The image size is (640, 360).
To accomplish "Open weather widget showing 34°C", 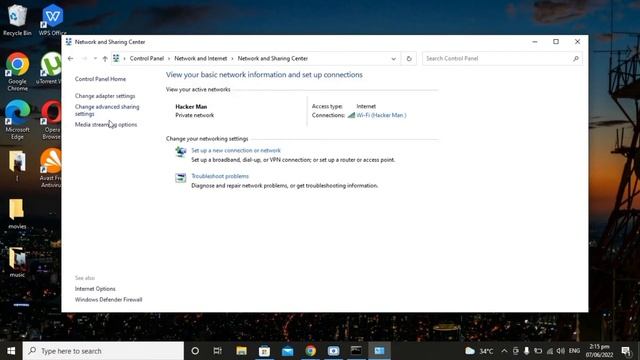I will (480, 351).
